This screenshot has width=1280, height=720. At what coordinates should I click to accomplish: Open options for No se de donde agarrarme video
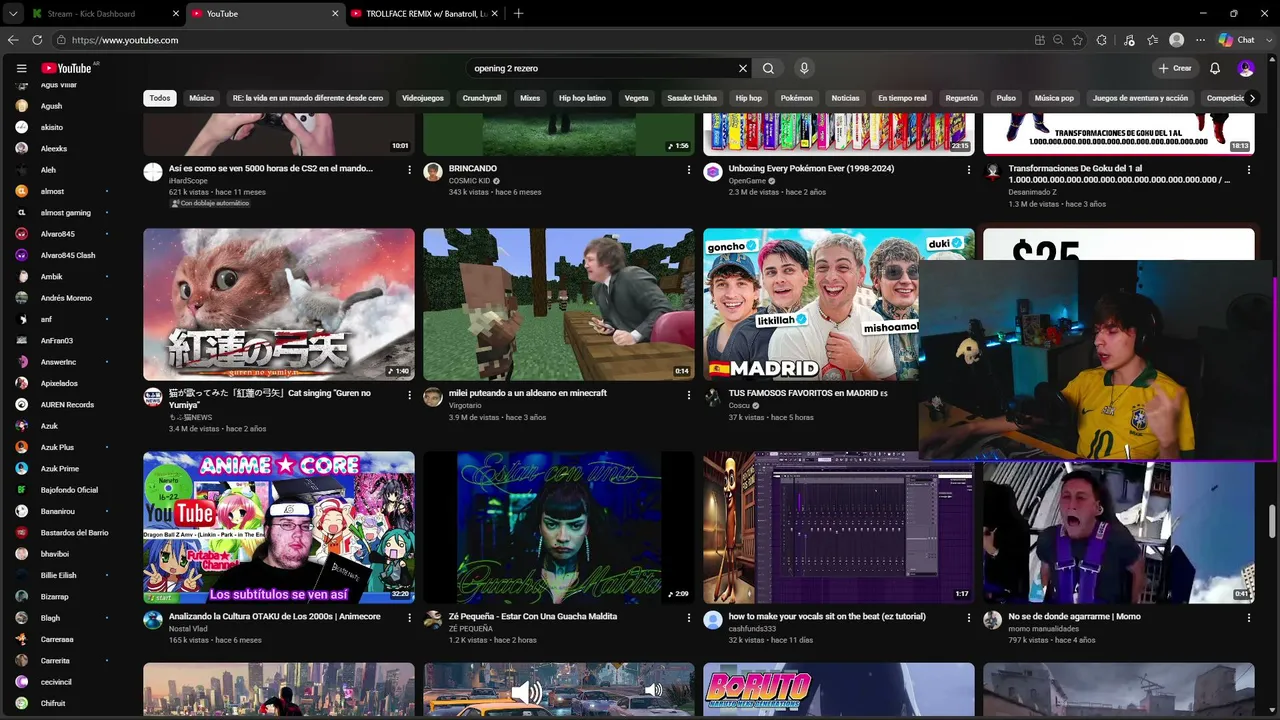tap(1248, 617)
